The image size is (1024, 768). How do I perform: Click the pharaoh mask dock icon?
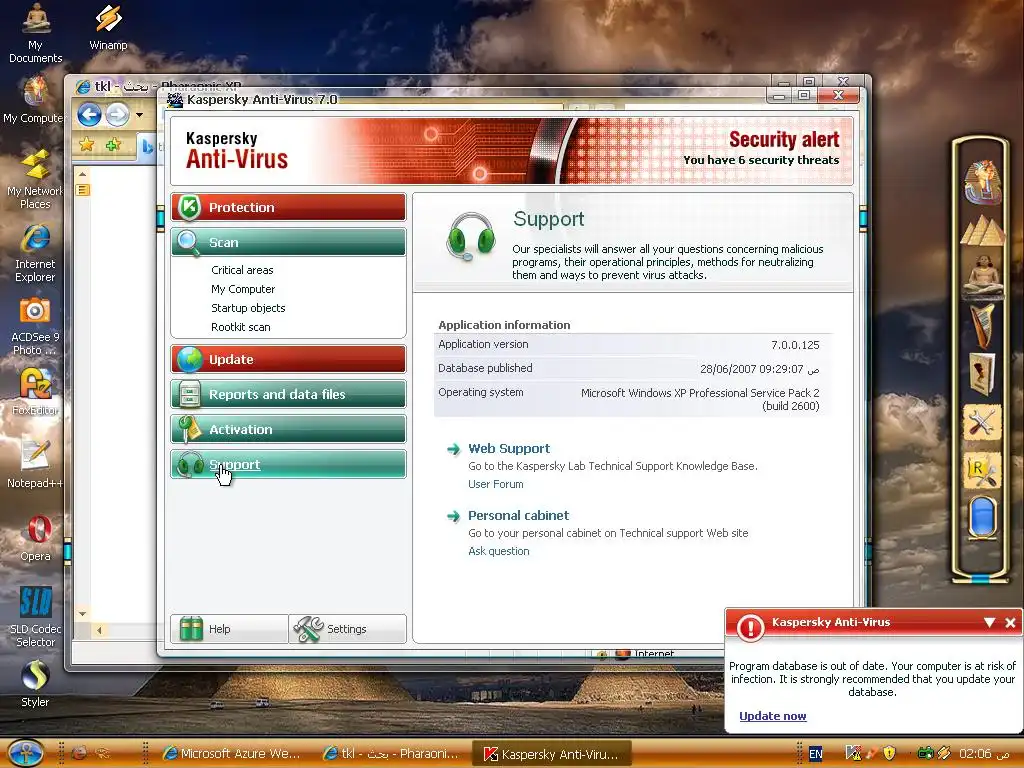(x=983, y=182)
